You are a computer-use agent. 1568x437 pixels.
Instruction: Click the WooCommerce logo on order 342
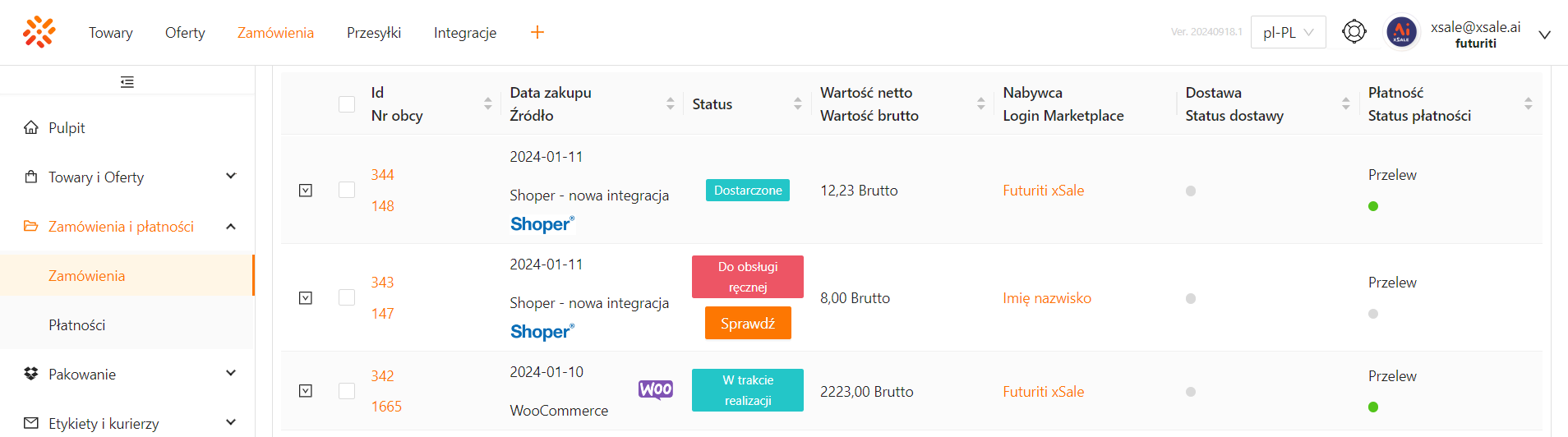click(x=655, y=389)
